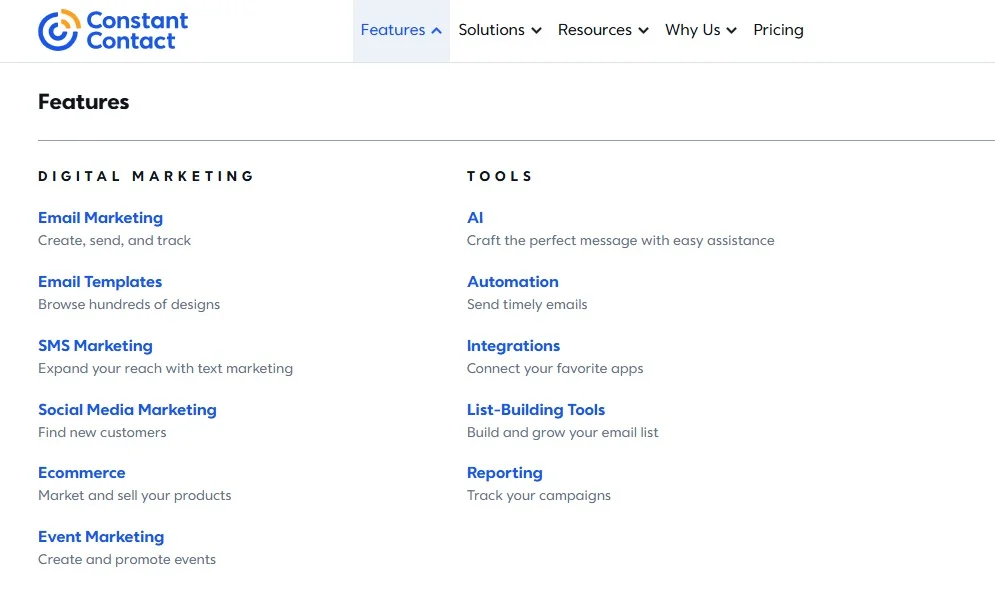995x609 pixels.
Task: Open Event Marketing link
Action: pyautogui.click(x=101, y=537)
